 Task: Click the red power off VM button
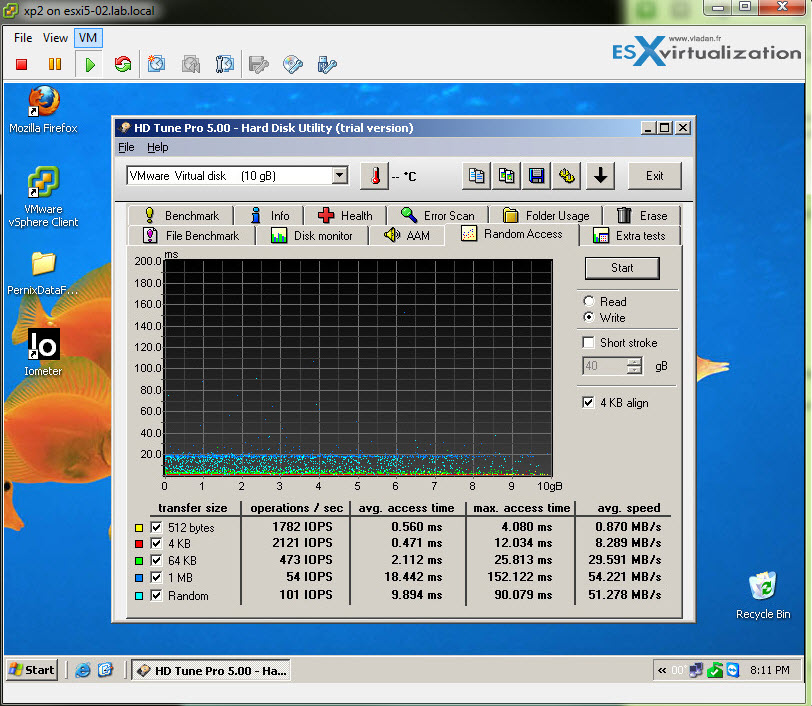coord(21,64)
